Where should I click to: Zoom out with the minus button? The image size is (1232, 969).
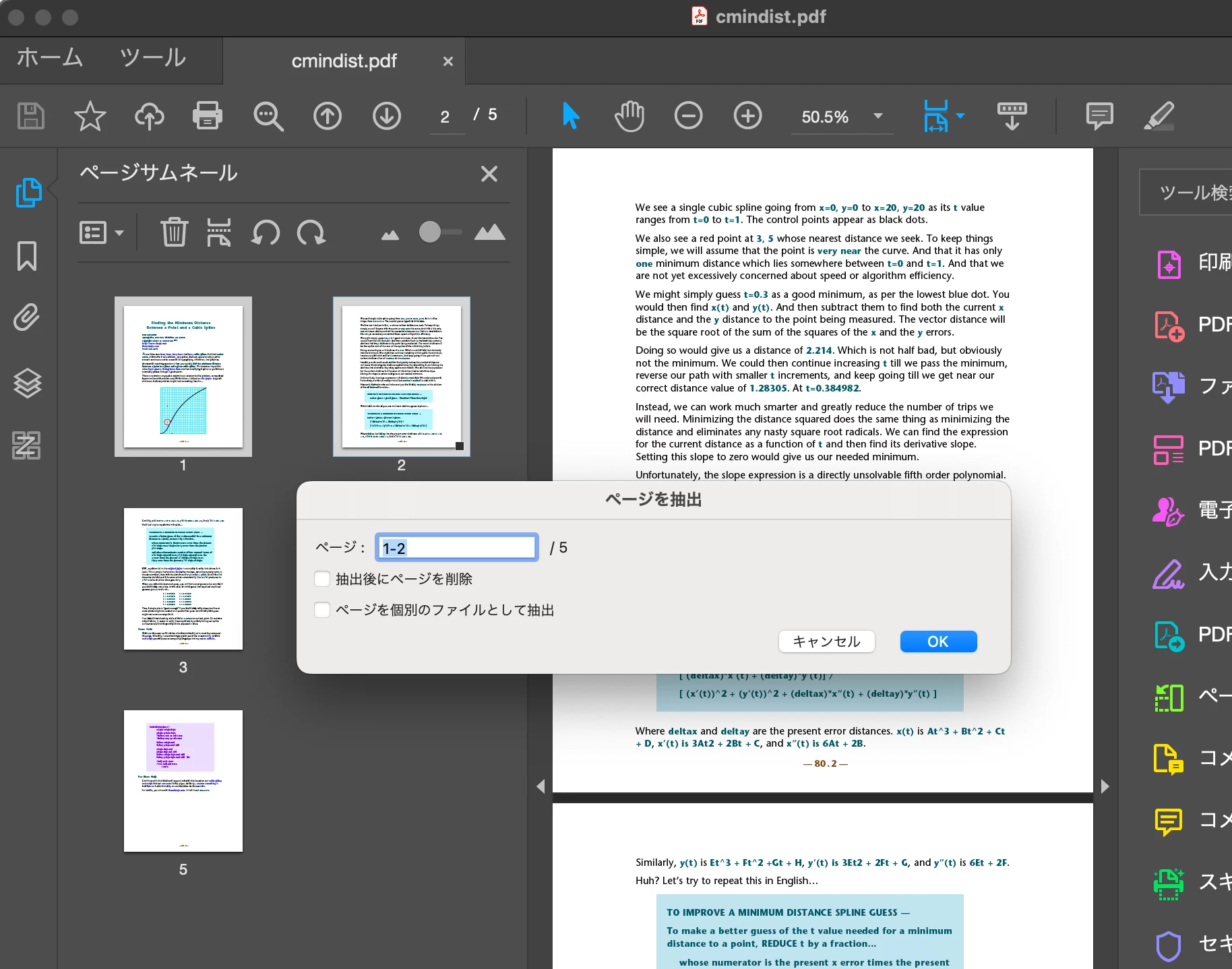point(688,116)
